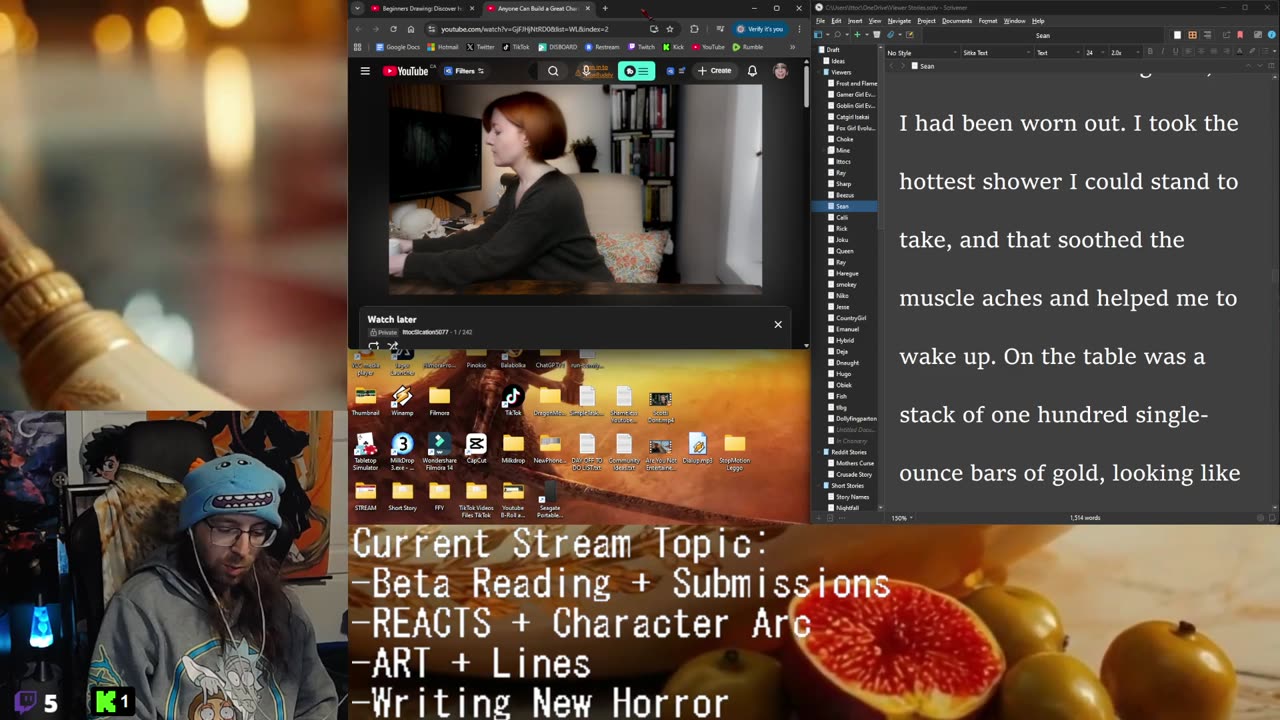Screen dimensions: 1280x720
Task: Click 1,514 words count in footer
Action: 1085,518
